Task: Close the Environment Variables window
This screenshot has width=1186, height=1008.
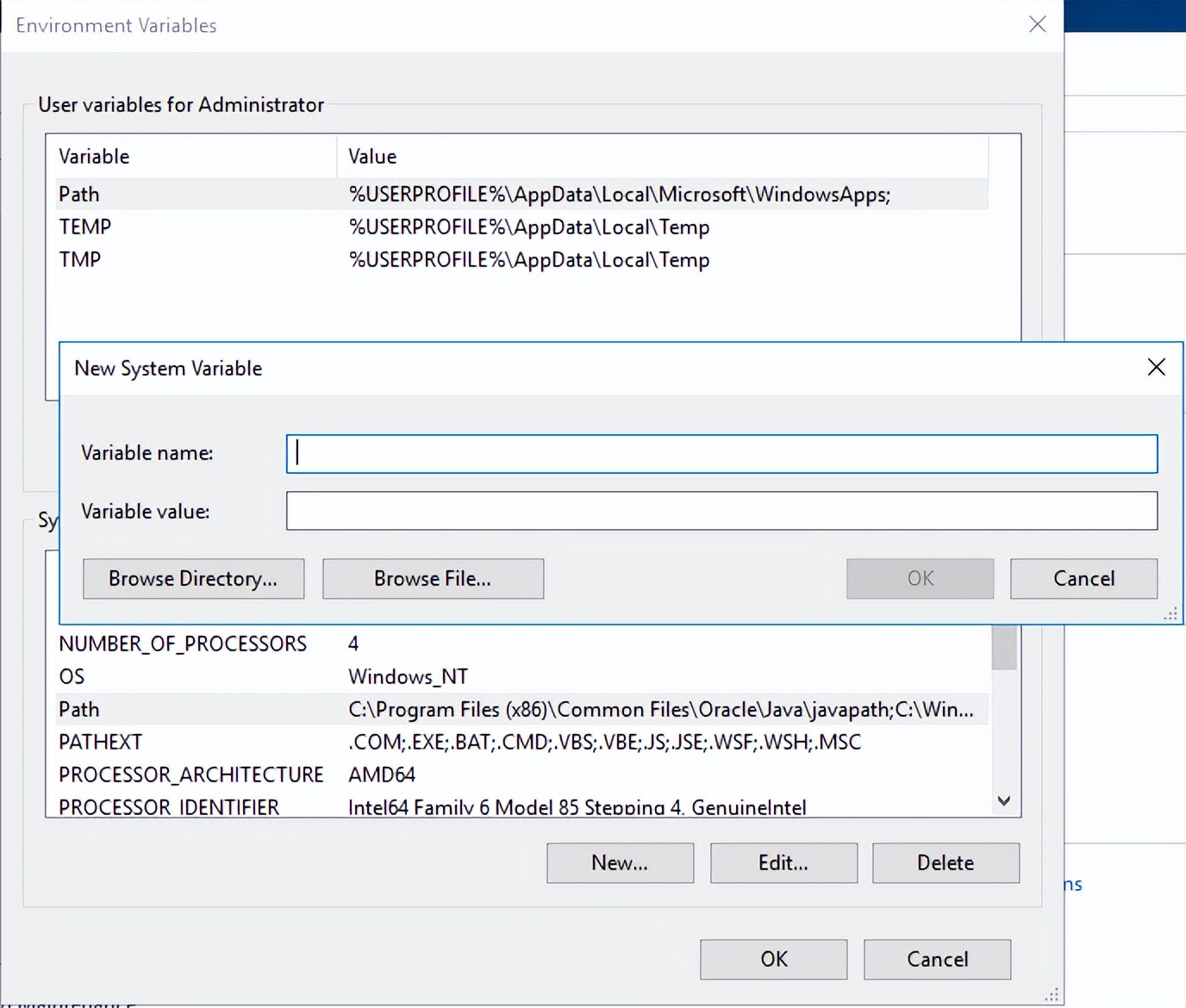Action: (1037, 25)
